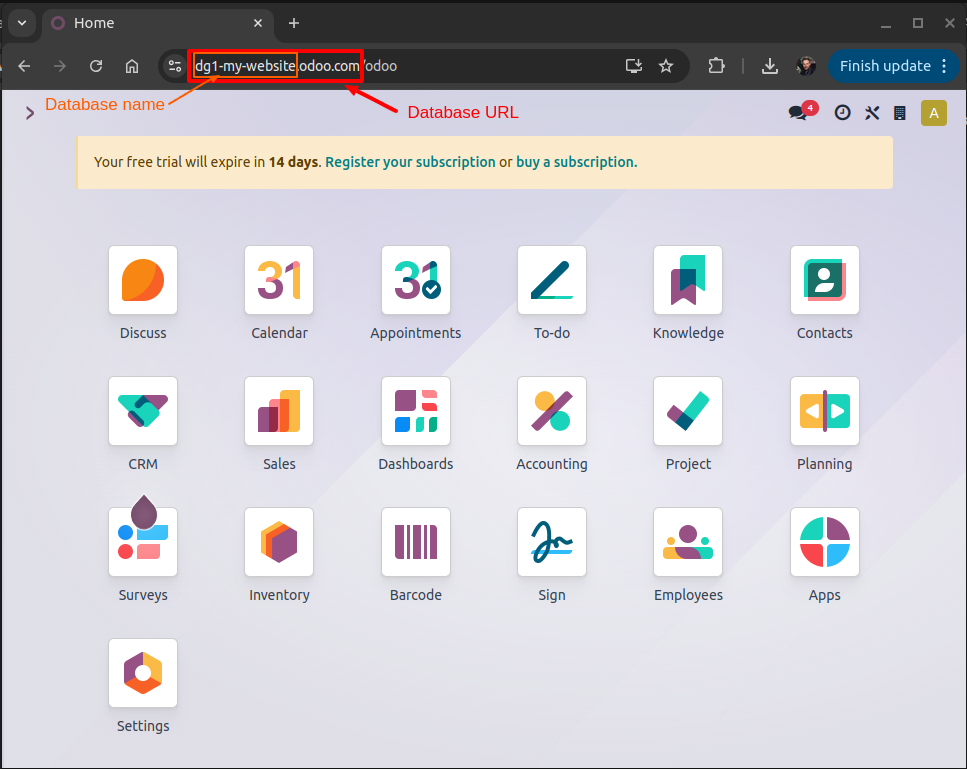Viewport: 967px width, 769px height.
Task: Launch the CRM app
Action: [x=142, y=411]
